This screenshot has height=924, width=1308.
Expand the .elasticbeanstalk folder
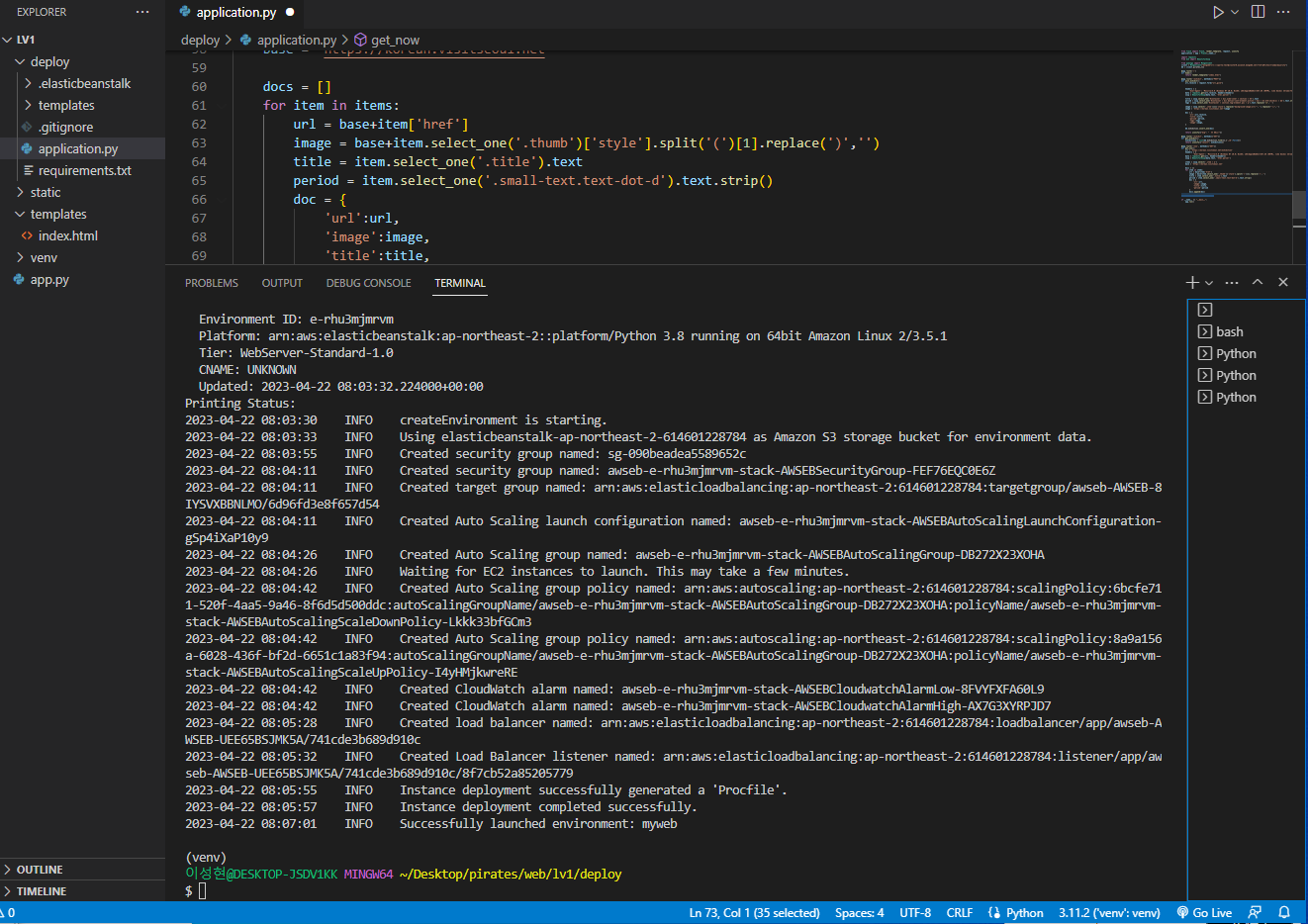82,83
